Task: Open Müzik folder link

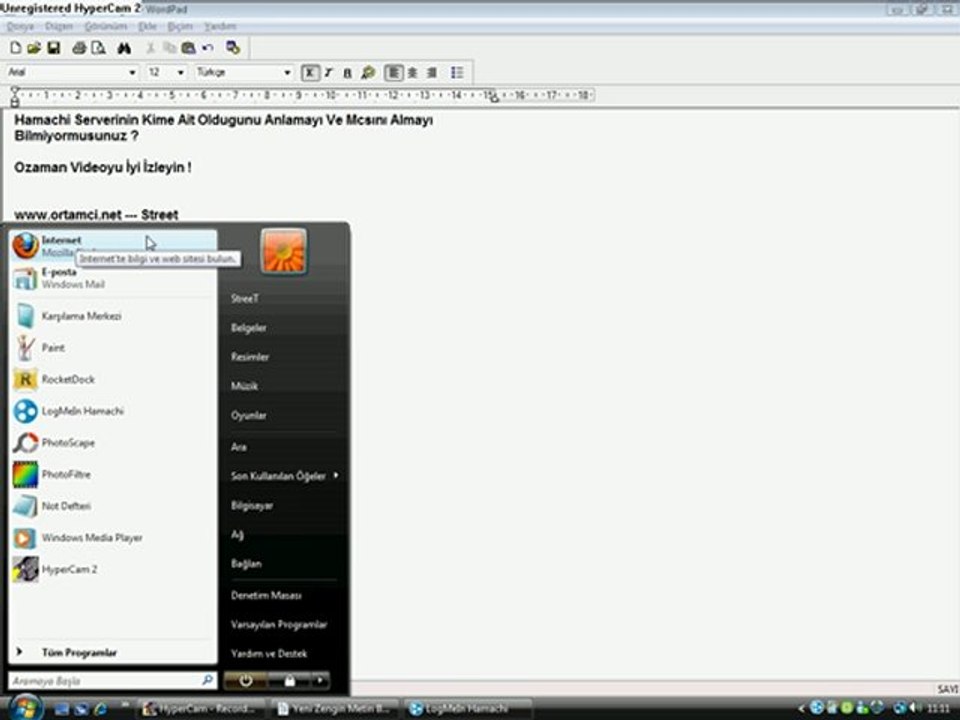Action: click(x=244, y=386)
